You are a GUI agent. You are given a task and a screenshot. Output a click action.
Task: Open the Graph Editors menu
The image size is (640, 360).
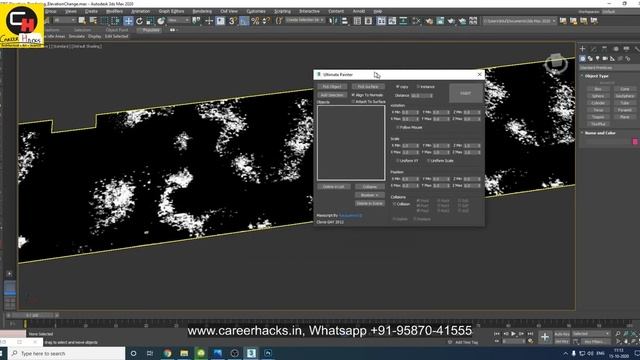click(171, 11)
